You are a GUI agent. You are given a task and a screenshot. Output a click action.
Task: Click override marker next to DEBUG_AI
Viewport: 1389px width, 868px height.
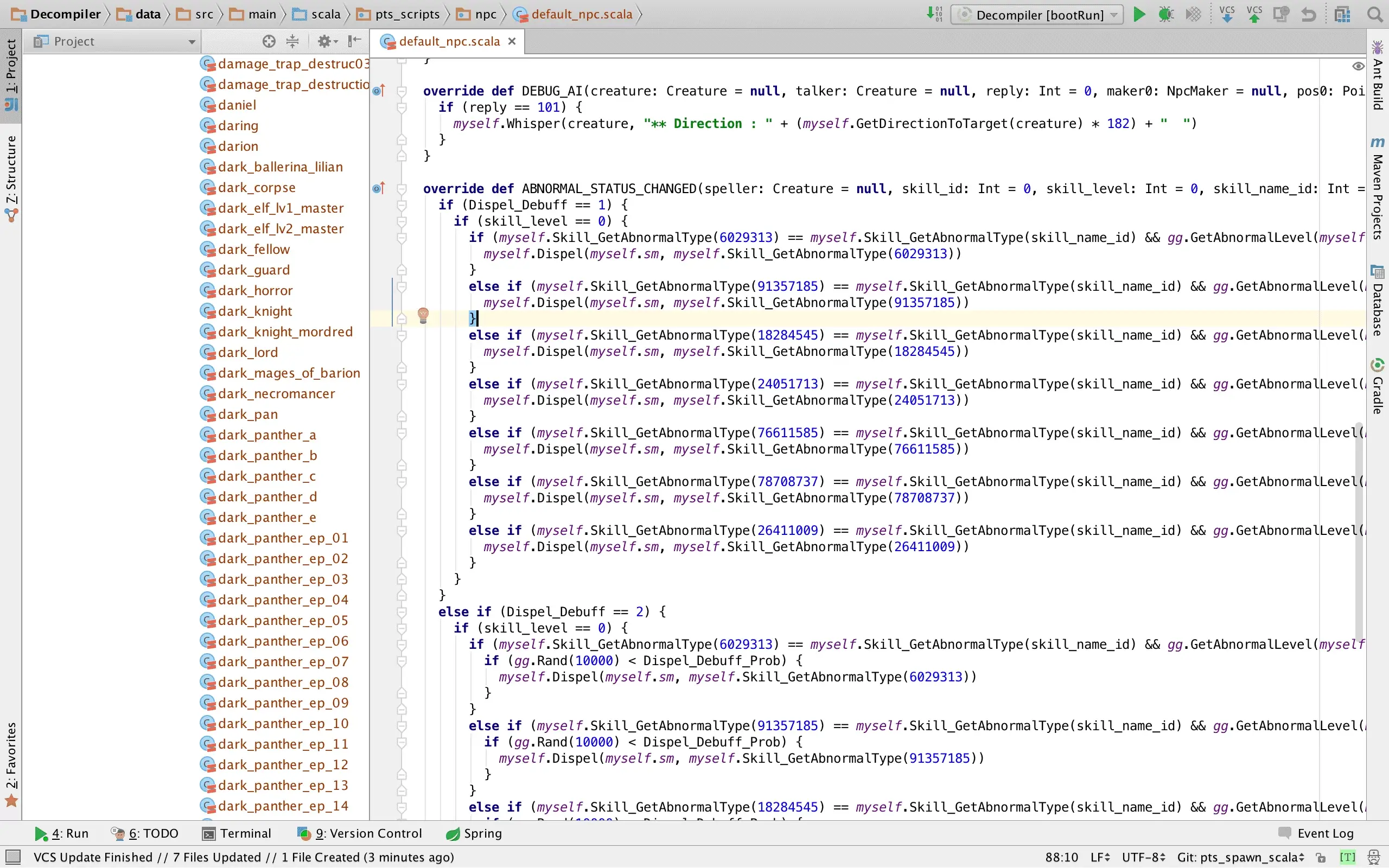coord(379,91)
